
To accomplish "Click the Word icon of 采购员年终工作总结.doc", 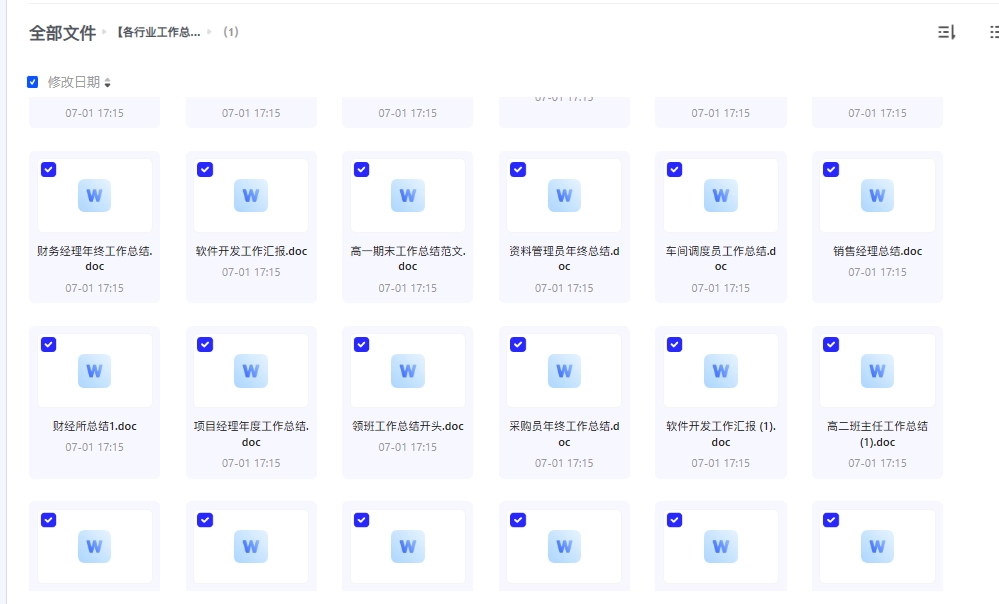I will click(x=564, y=371).
